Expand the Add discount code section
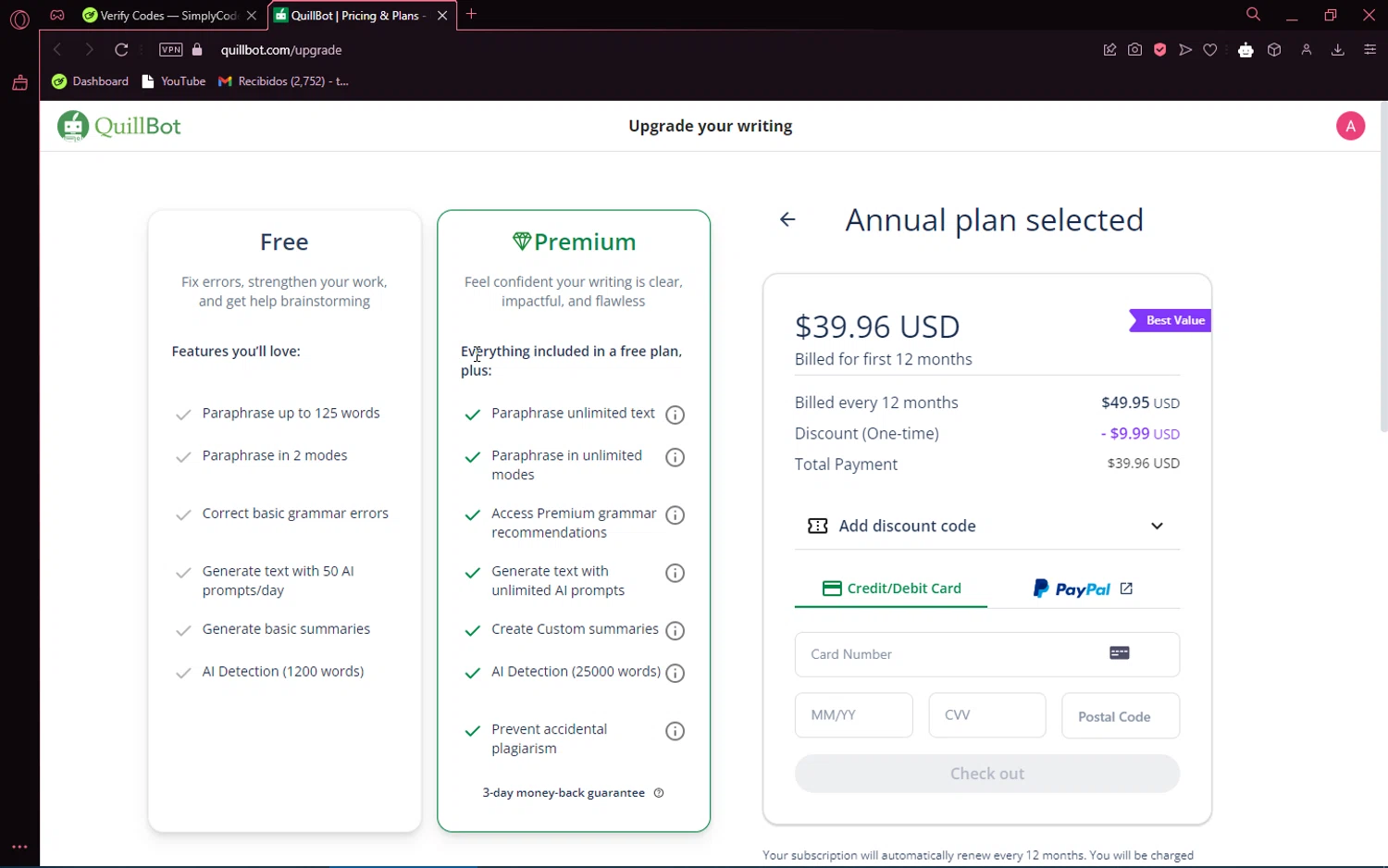 [x=986, y=526]
